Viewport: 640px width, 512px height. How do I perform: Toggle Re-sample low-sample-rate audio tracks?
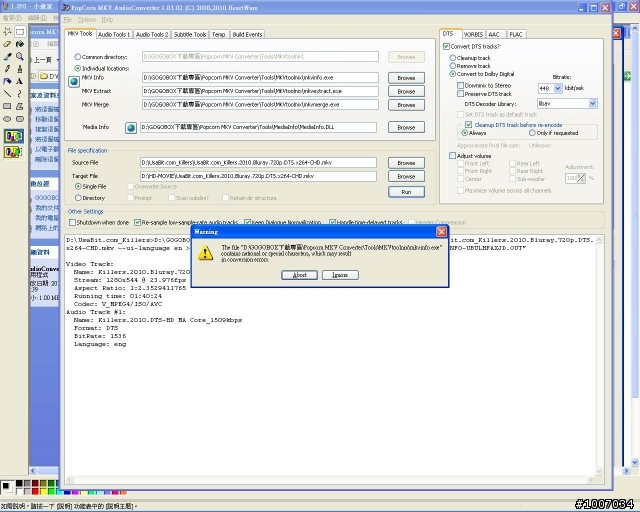click(x=138, y=223)
